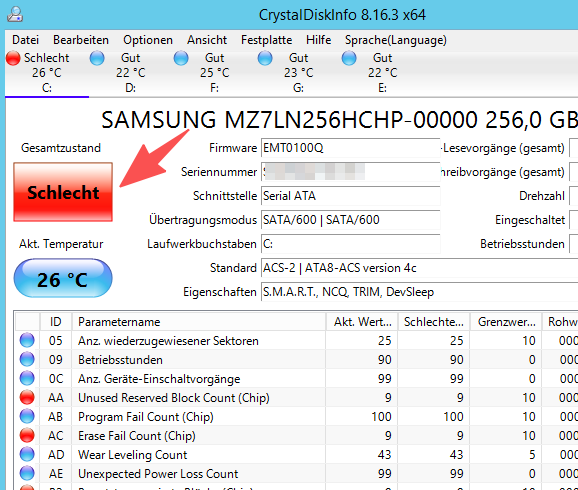Click the Laufwerkbuchstaben field C:
Image resolution: width=578 pixels, height=490 pixels.
click(x=351, y=244)
